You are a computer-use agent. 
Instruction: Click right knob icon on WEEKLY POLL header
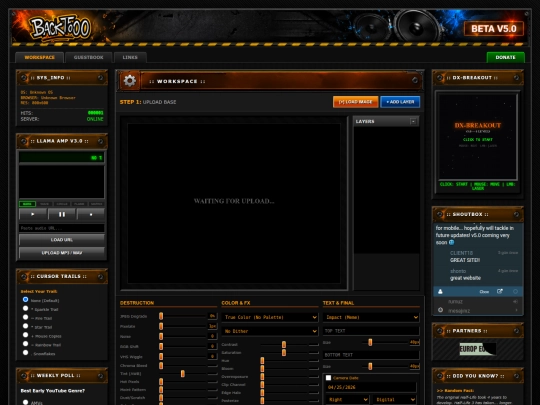[x=100, y=376]
